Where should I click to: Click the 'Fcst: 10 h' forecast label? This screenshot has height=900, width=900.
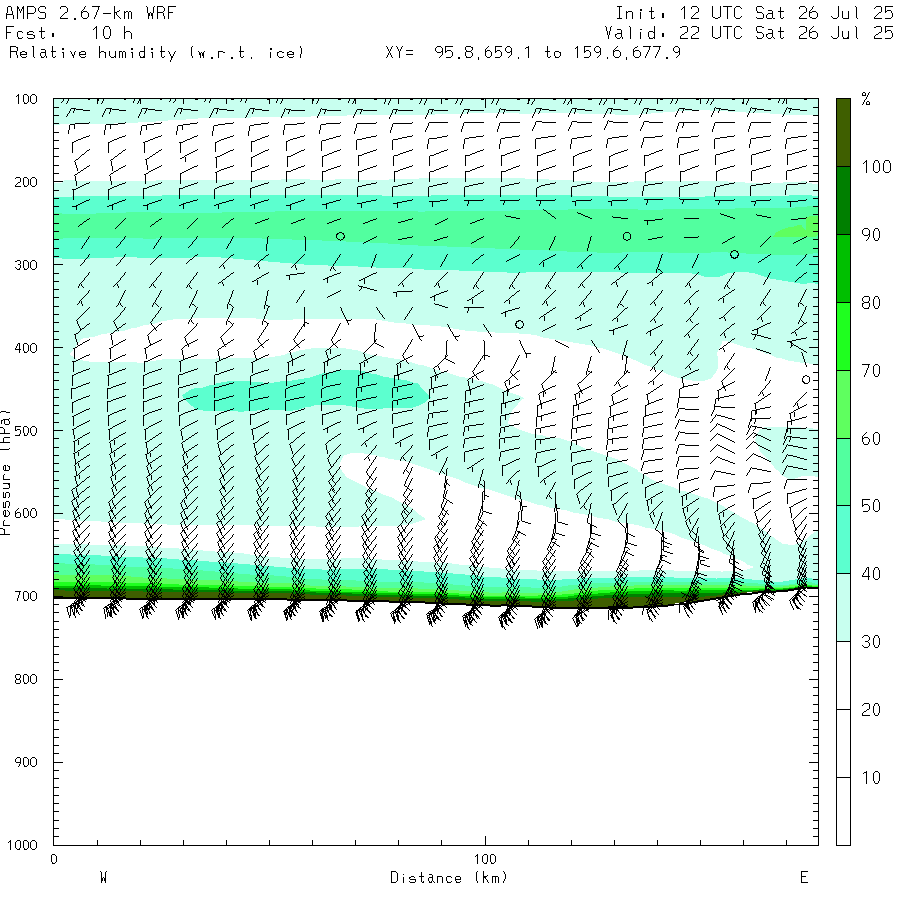(69, 33)
